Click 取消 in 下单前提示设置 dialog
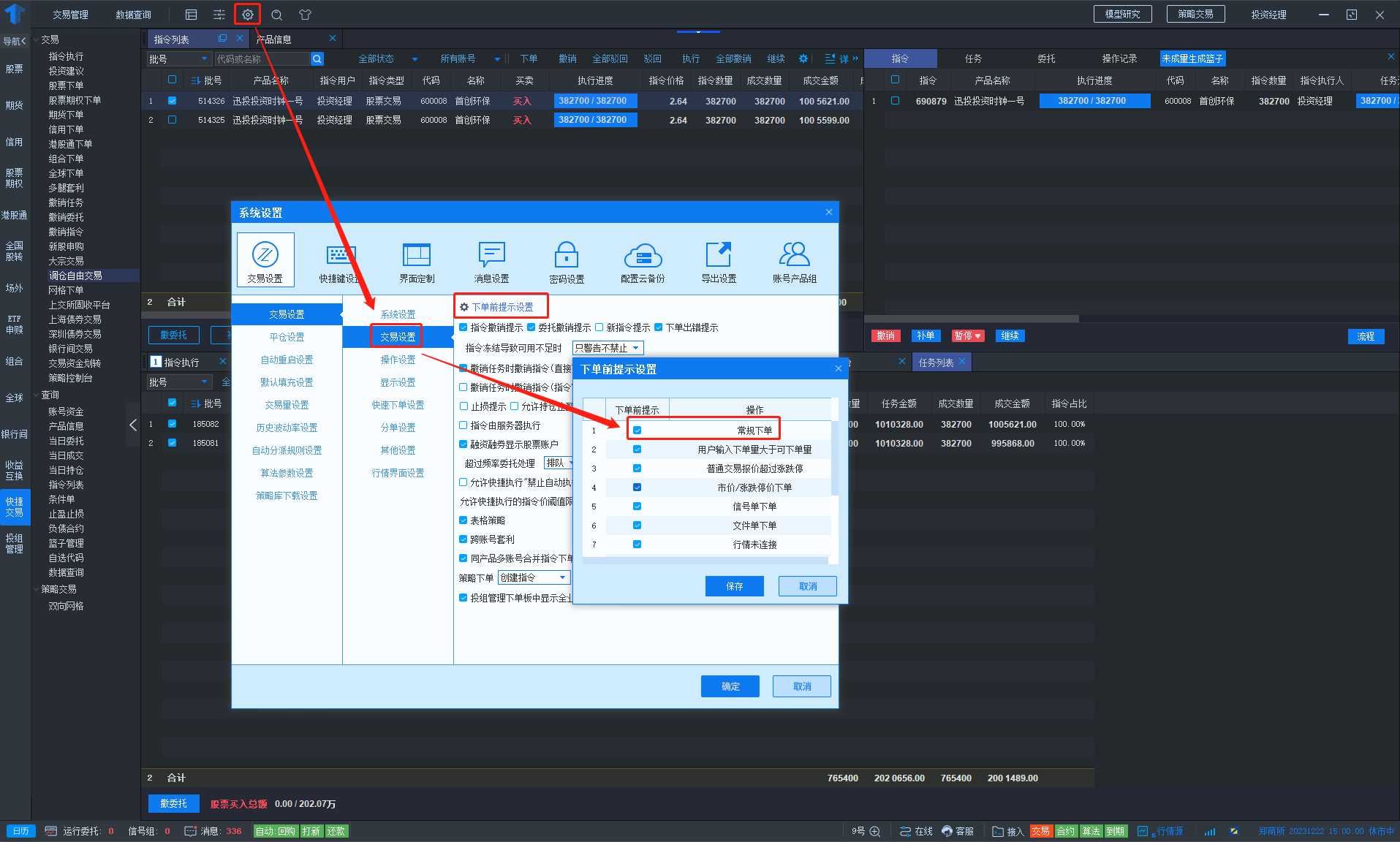 808,586
